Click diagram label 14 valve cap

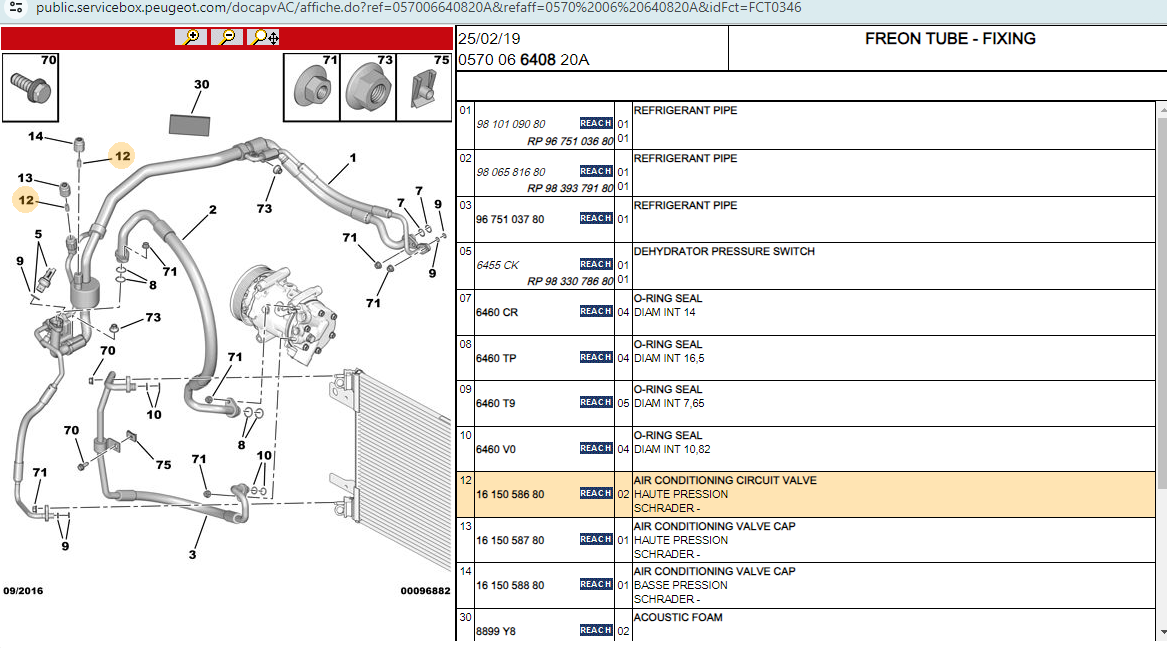[36, 136]
